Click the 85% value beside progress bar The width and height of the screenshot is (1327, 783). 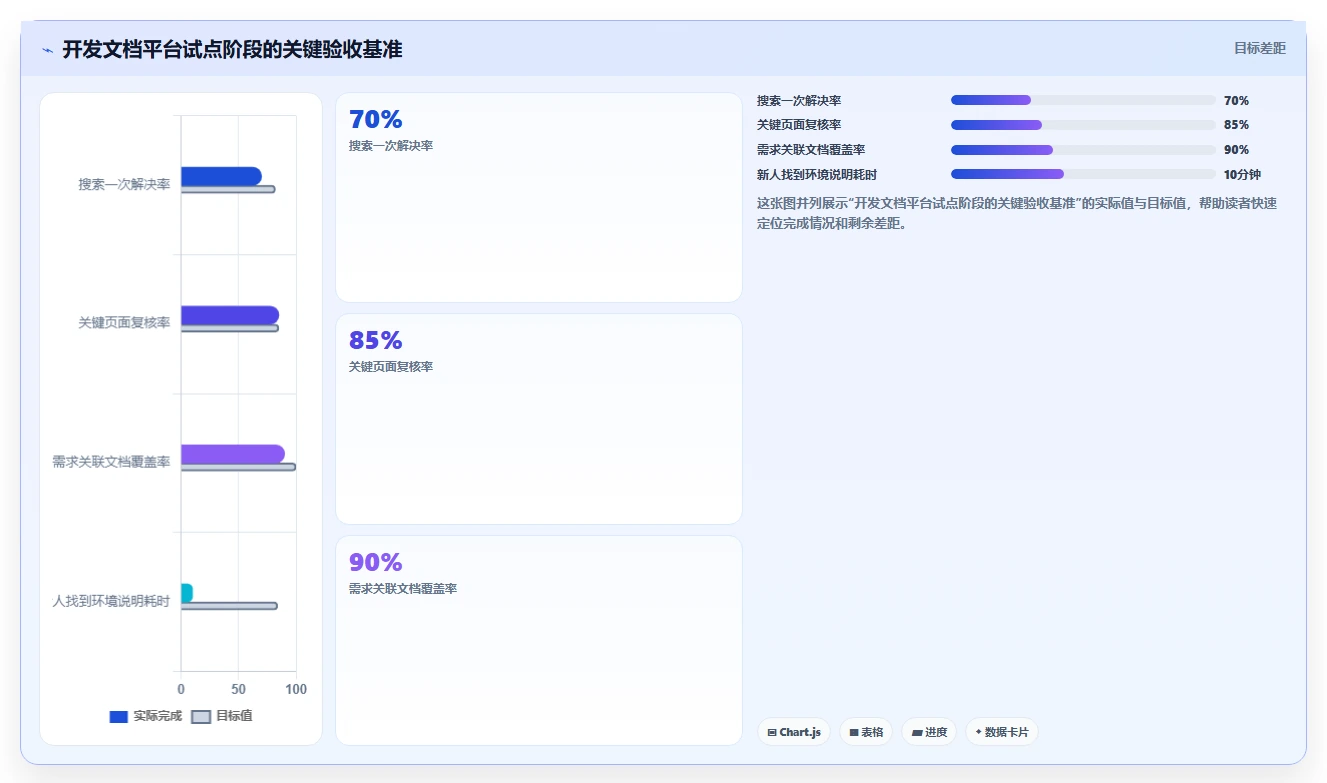(x=1236, y=125)
